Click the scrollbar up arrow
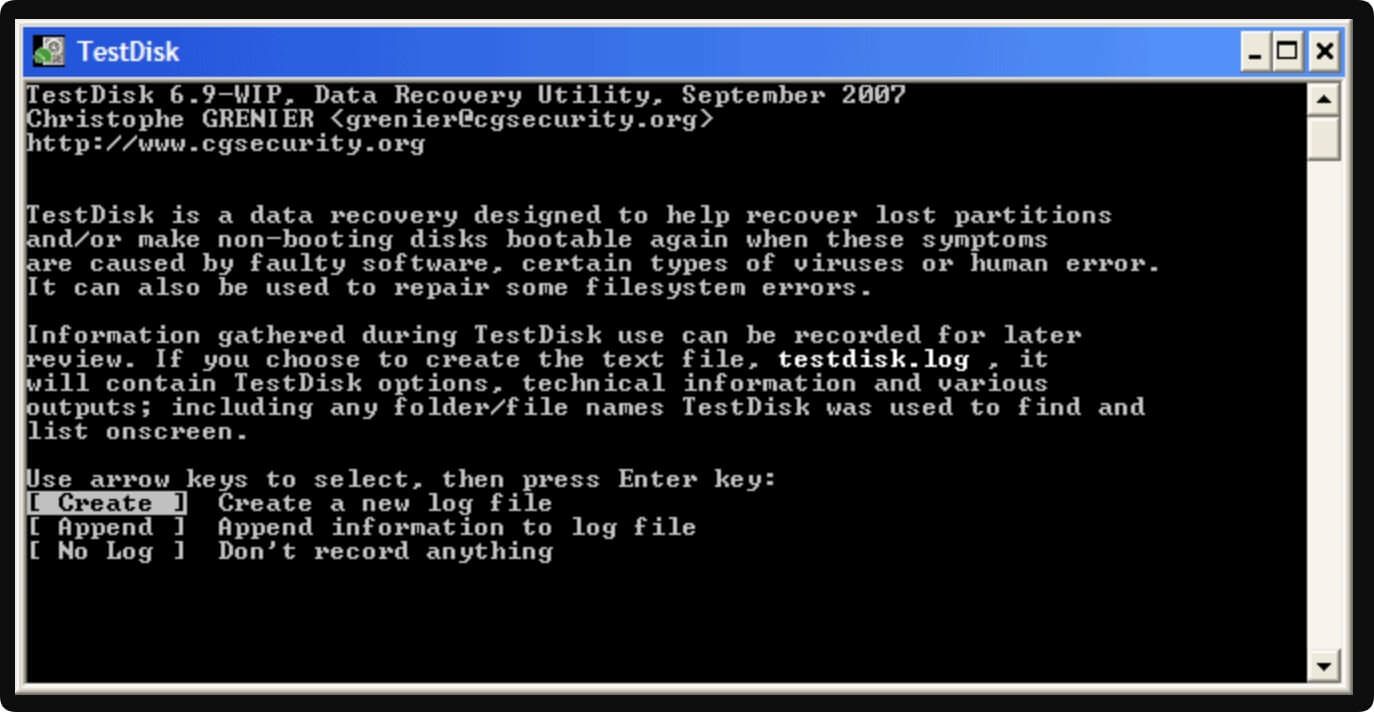Image resolution: width=1374 pixels, height=712 pixels. 1324,100
